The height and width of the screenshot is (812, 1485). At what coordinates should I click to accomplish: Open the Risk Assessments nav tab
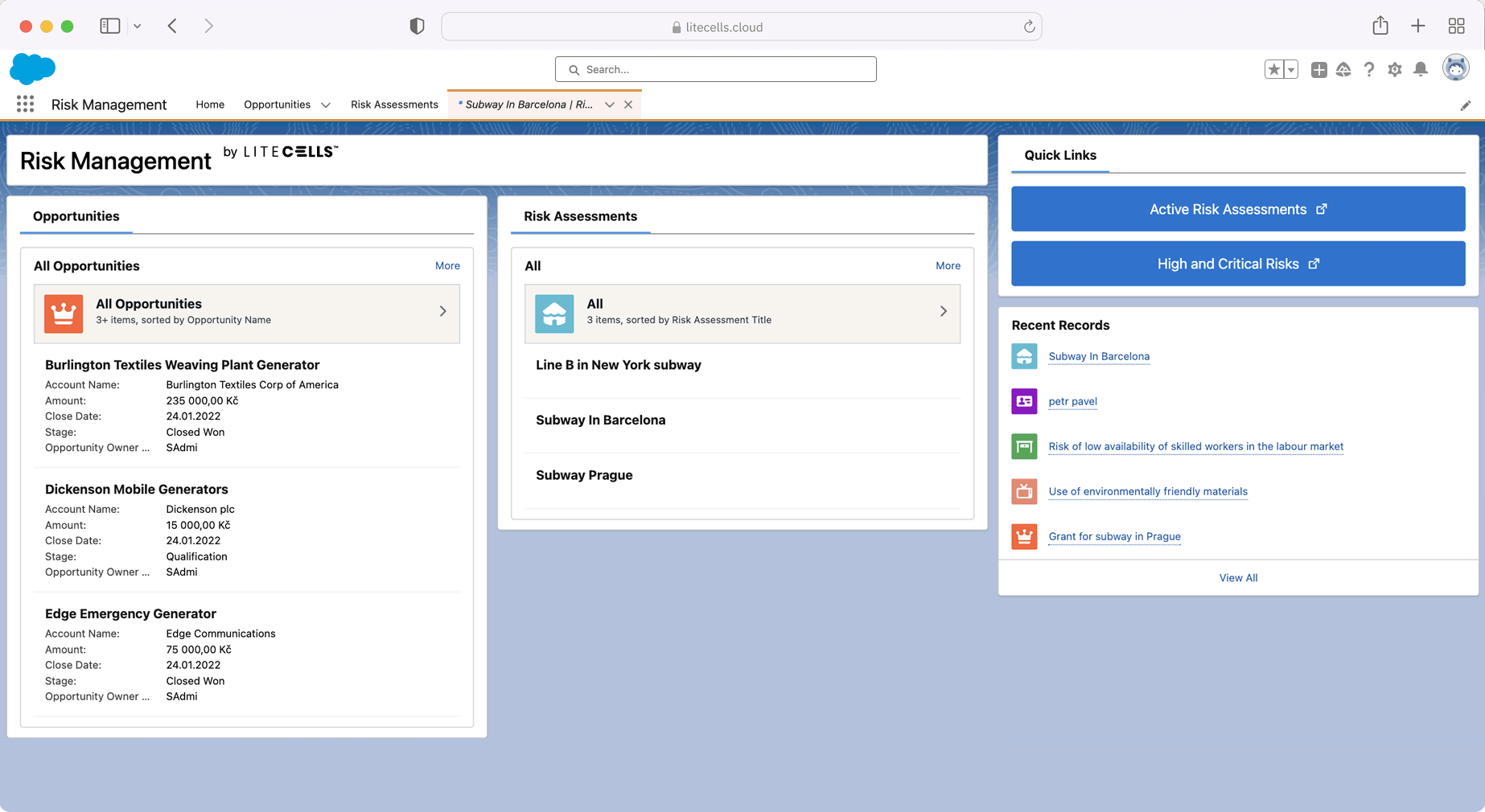(394, 105)
